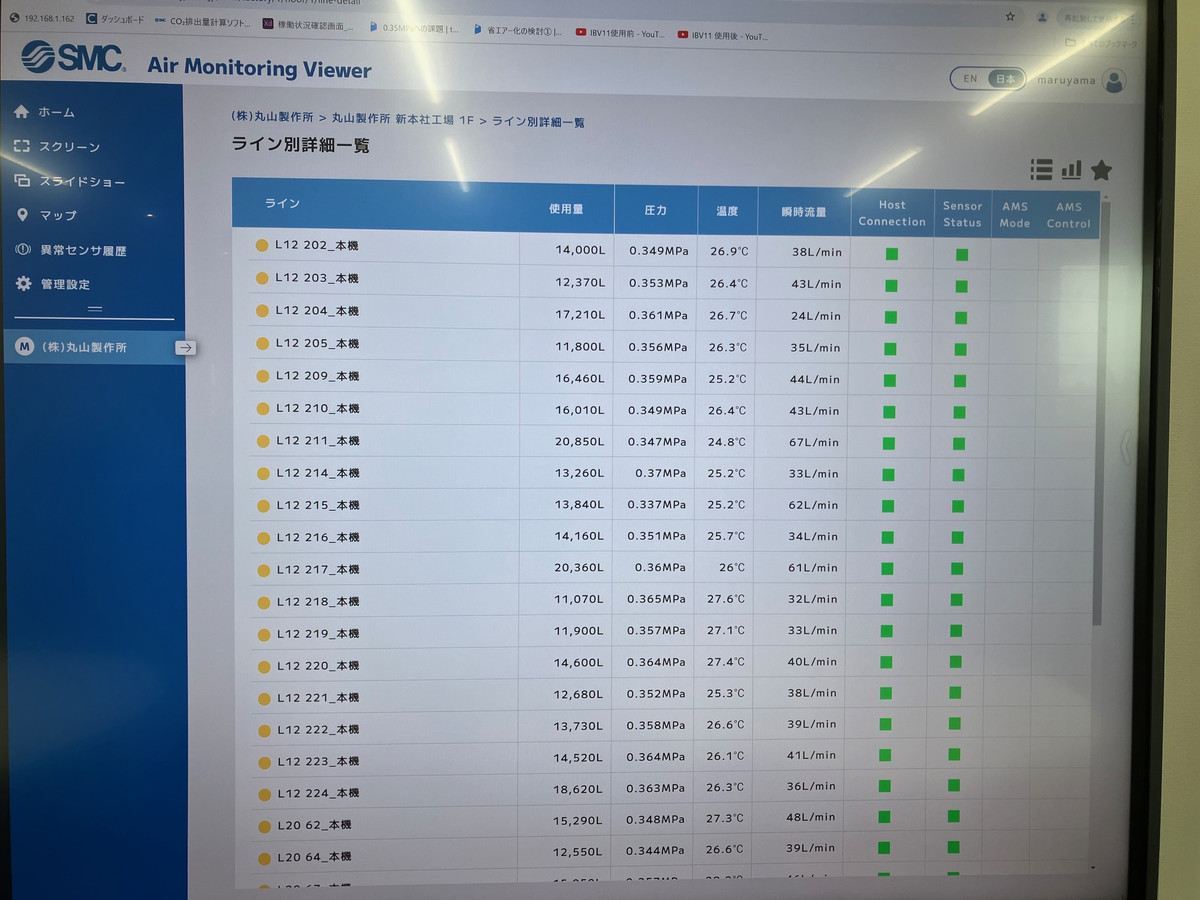Sort by the 瞬時流量 column header

[804, 212]
